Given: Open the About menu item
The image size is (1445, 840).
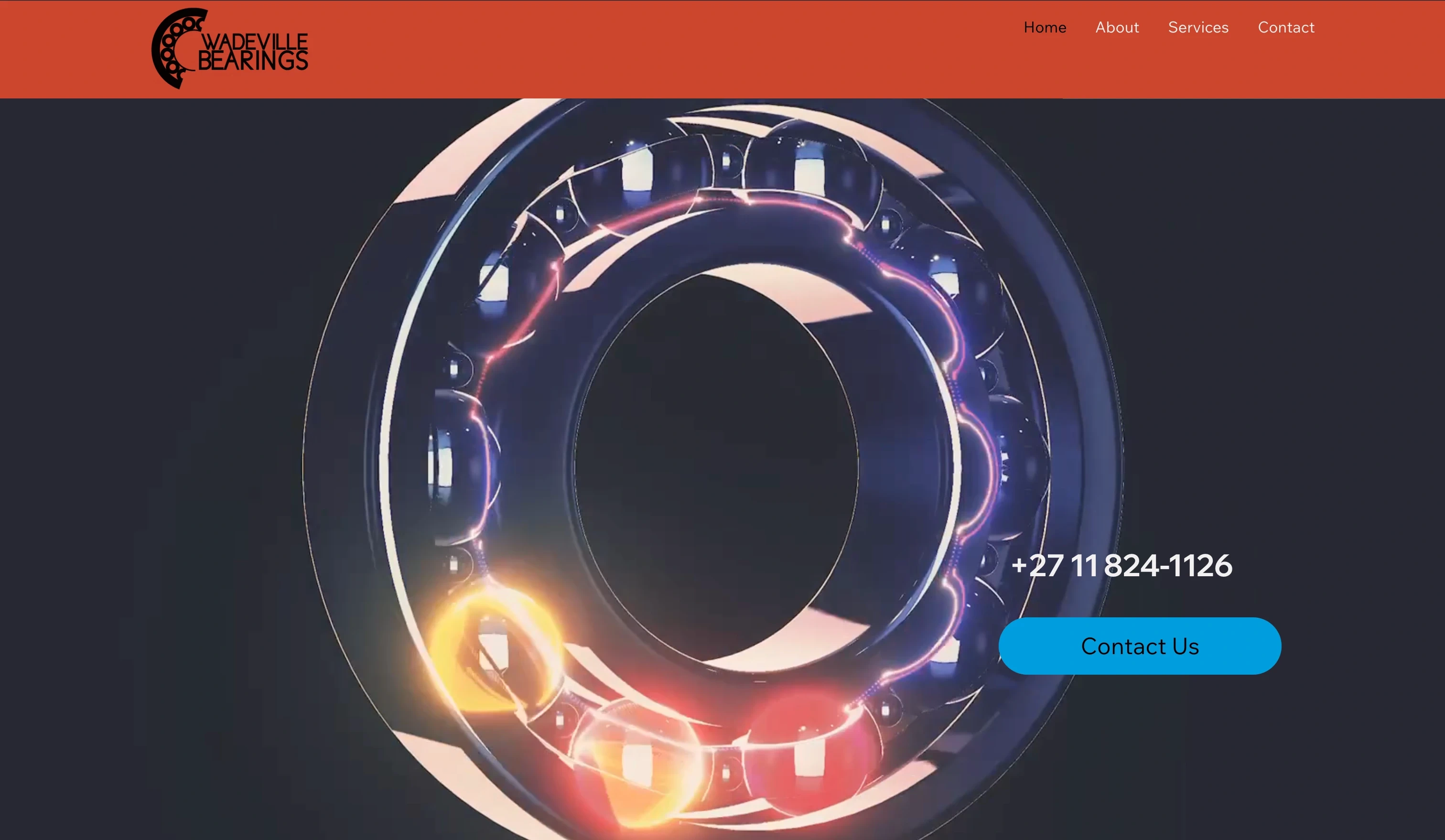Looking at the screenshot, I should (x=1117, y=28).
